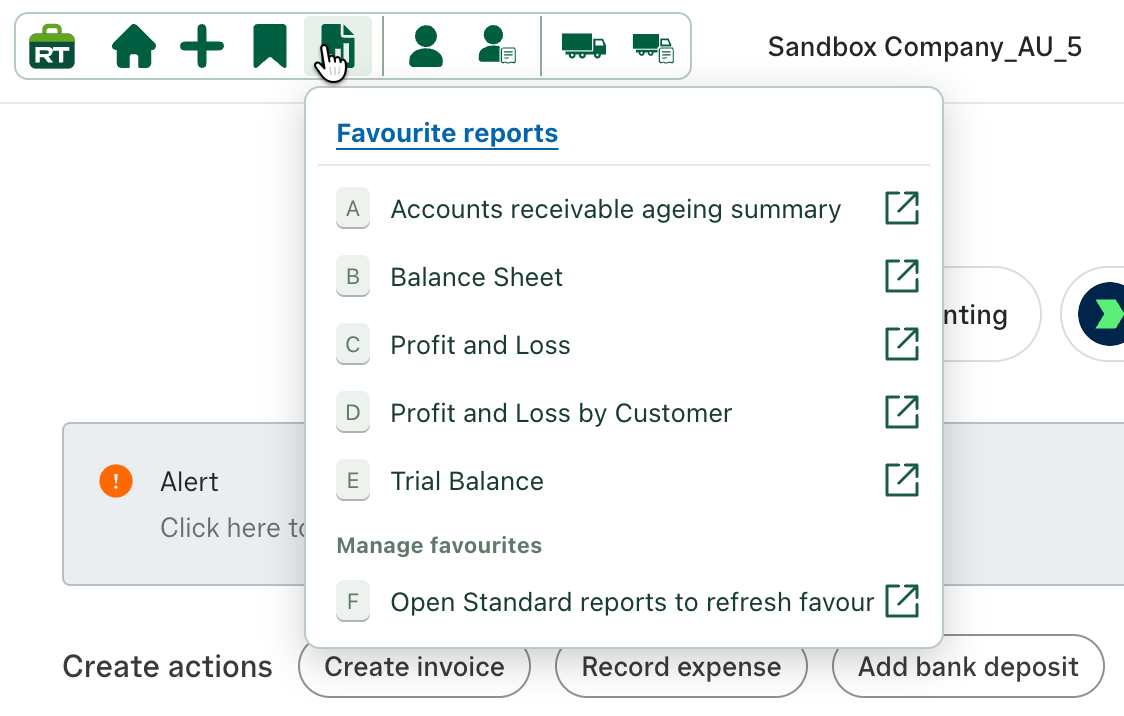Open Profit and Loss by Customer external icon

[902, 413]
